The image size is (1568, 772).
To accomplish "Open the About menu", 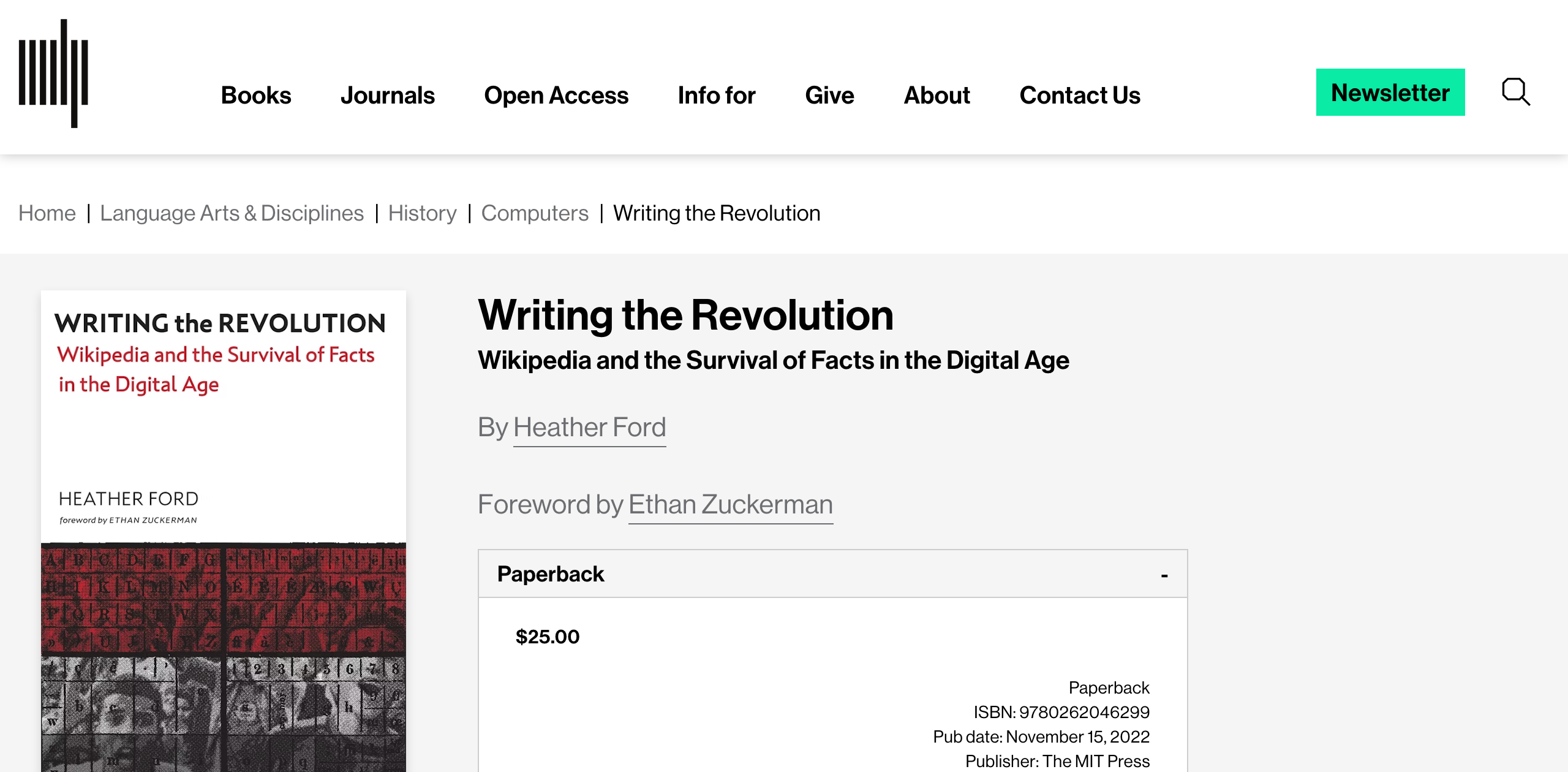I will coord(937,95).
